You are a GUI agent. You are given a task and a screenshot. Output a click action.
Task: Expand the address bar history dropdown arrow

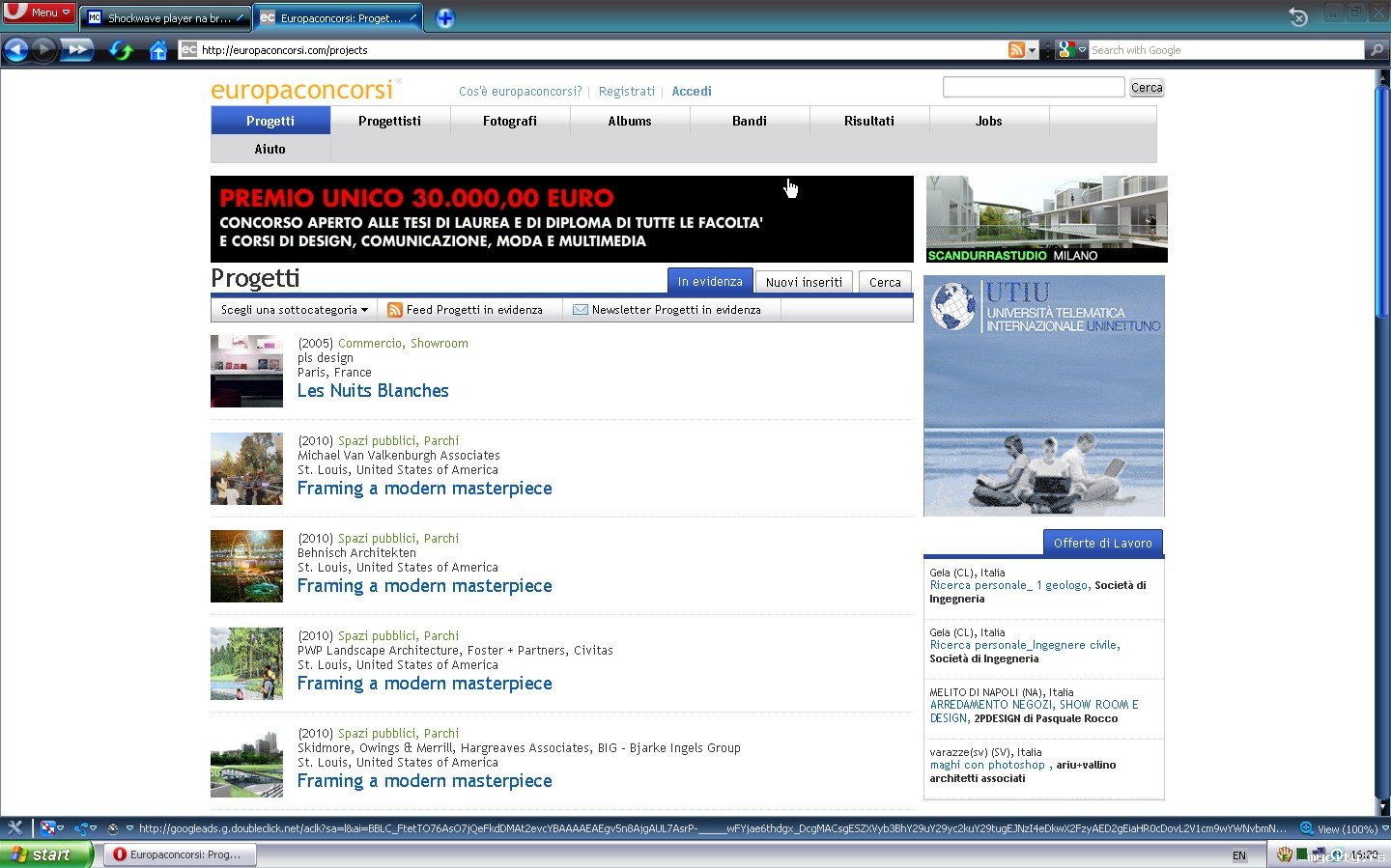[x=1033, y=50]
